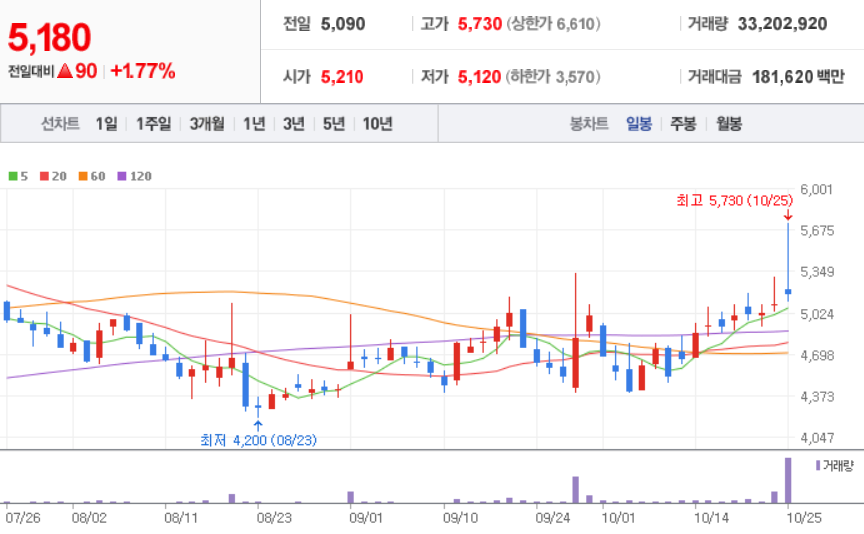
Task: Switch line chart to 3개월
Action: pos(207,124)
